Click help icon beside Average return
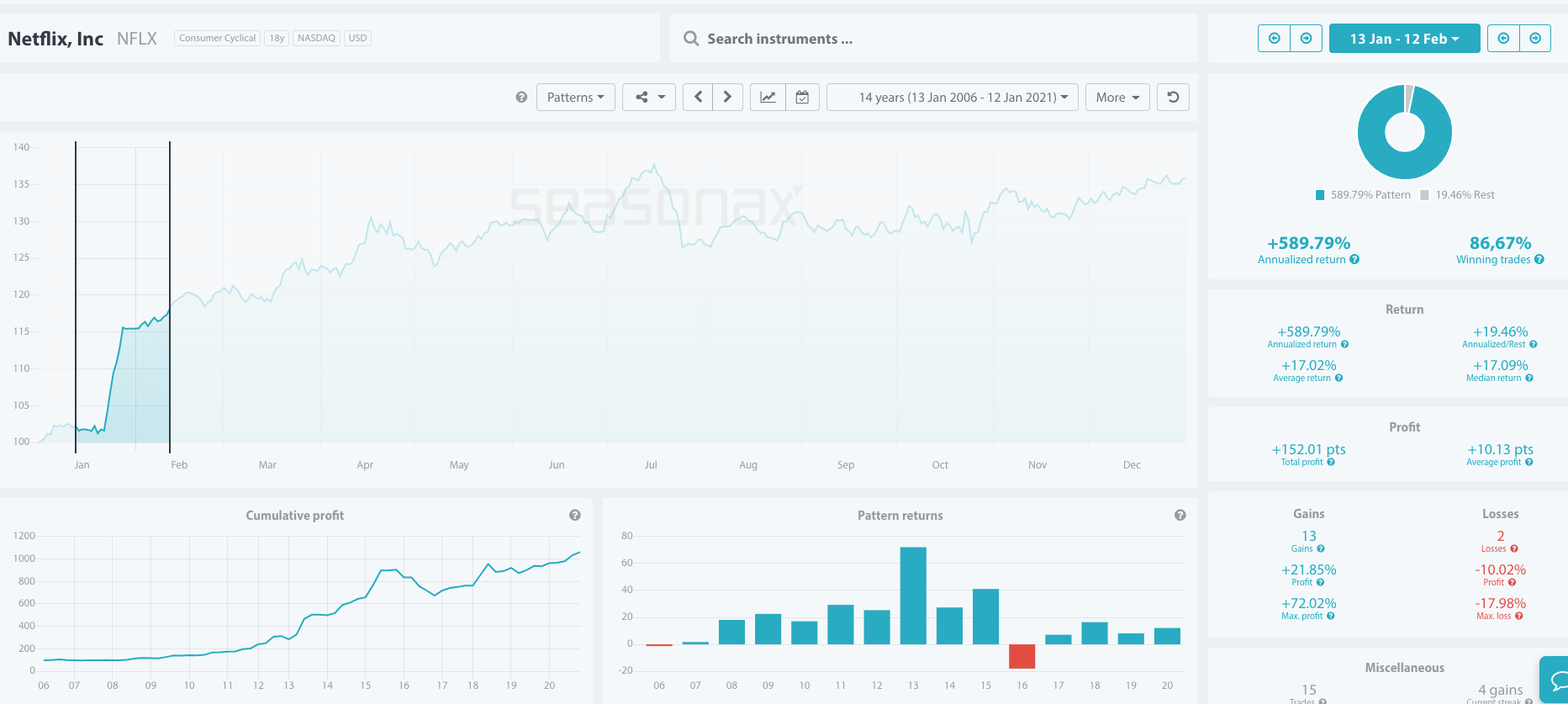 point(1339,378)
